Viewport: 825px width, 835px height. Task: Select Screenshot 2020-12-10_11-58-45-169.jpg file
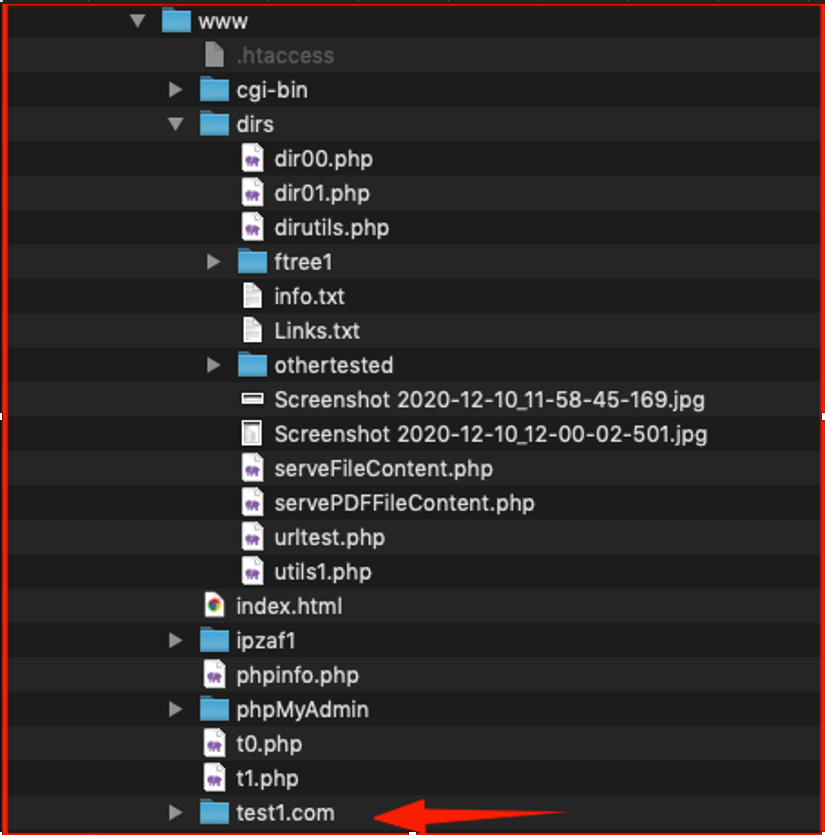489,400
